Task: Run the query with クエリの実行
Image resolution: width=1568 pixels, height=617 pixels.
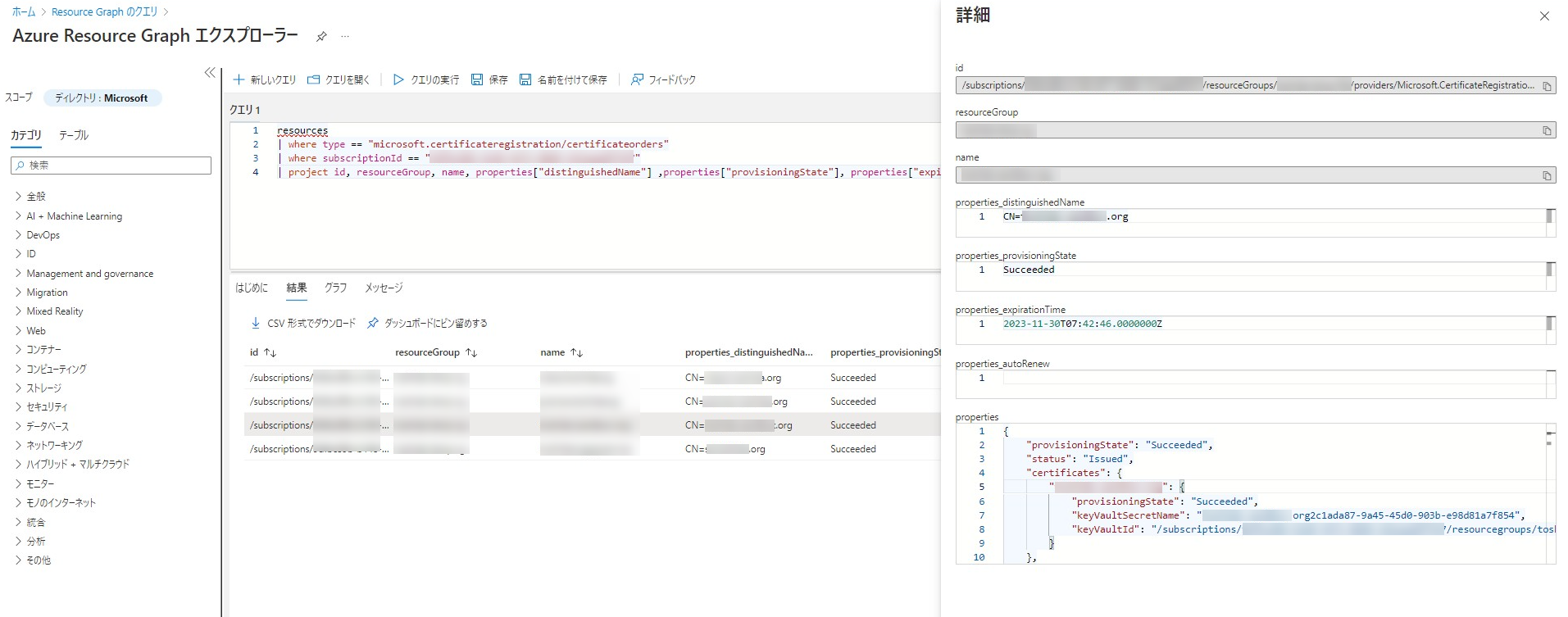Action: pyautogui.click(x=426, y=79)
